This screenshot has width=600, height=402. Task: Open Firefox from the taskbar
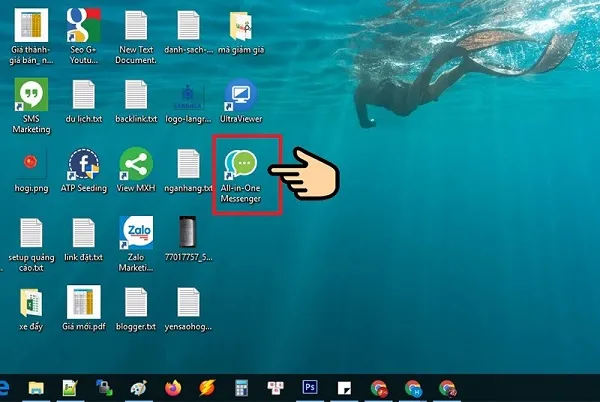173,386
